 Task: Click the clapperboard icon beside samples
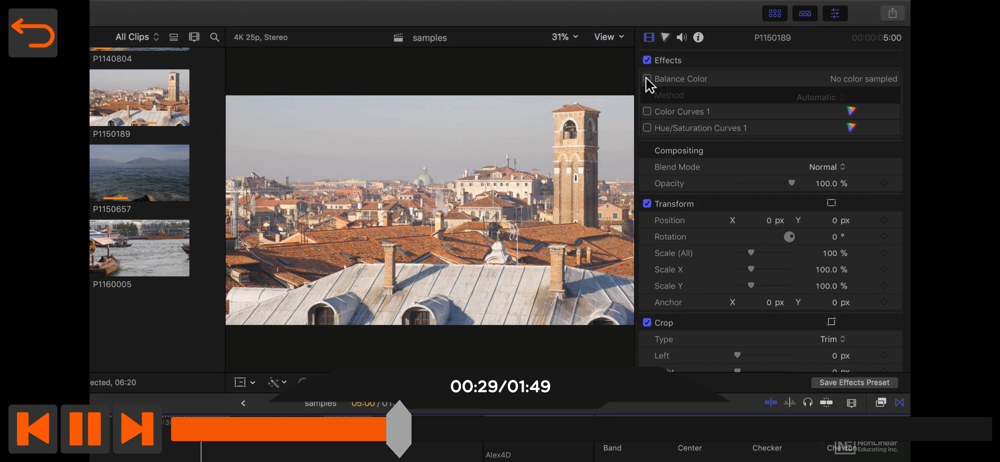click(x=399, y=38)
